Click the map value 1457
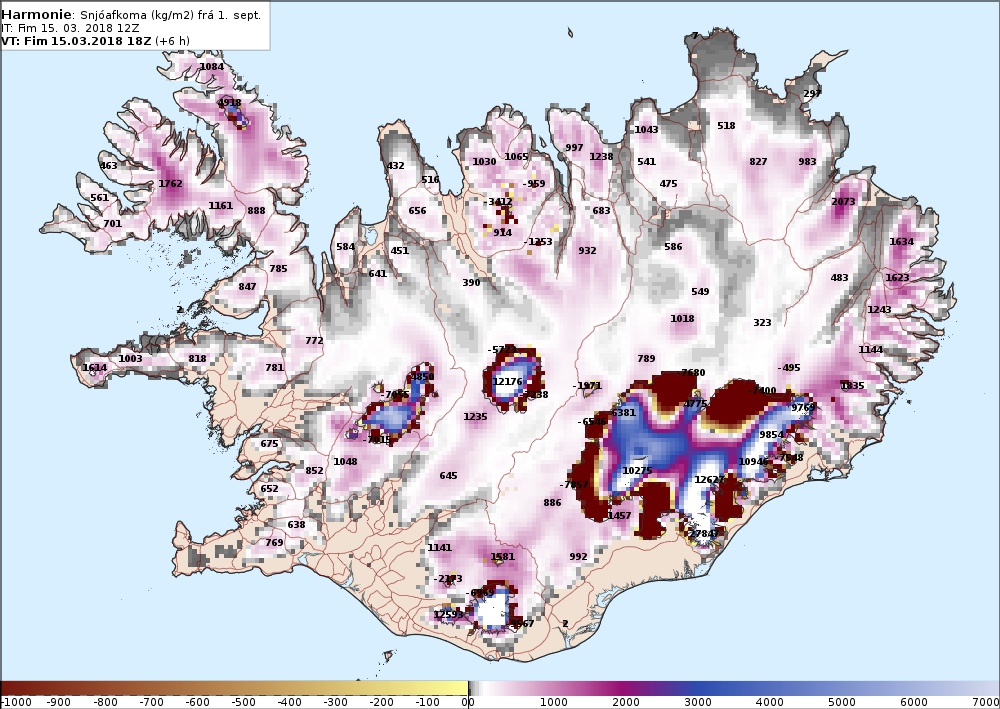Image resolution: width=1000 pixels, height=709 pixels. (619, 515)
